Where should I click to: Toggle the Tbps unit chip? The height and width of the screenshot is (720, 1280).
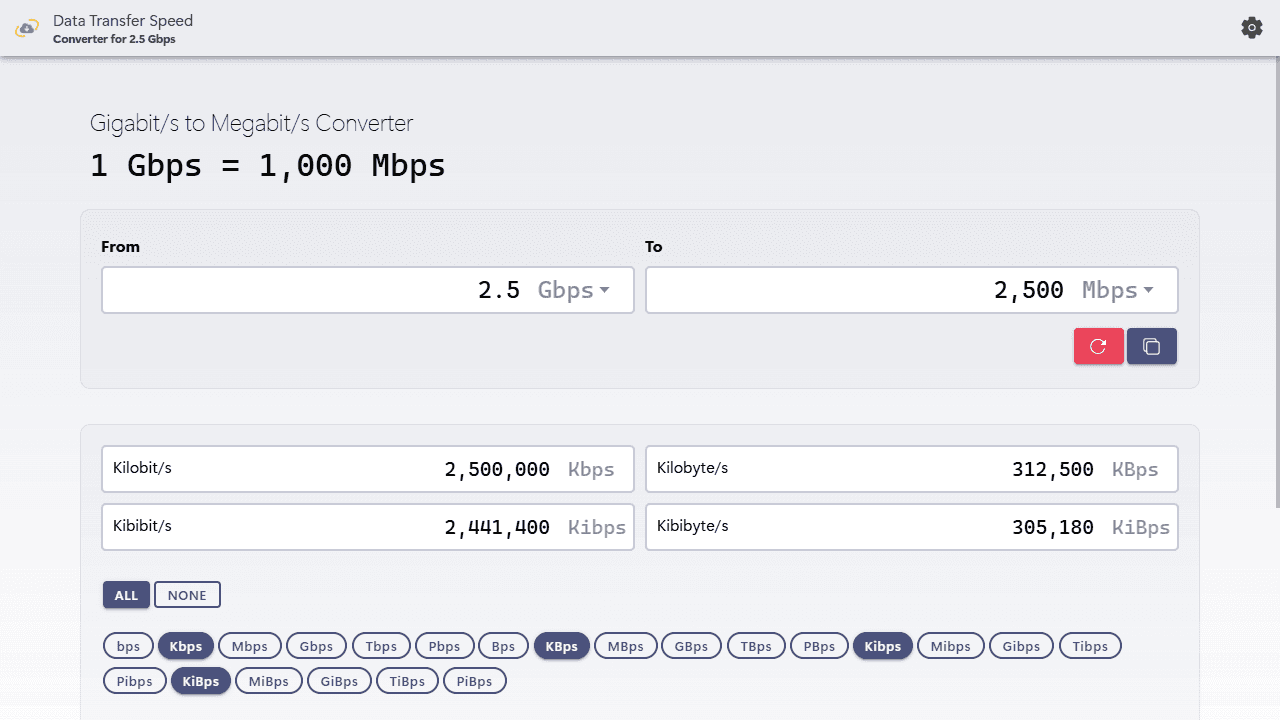point(381,646)
